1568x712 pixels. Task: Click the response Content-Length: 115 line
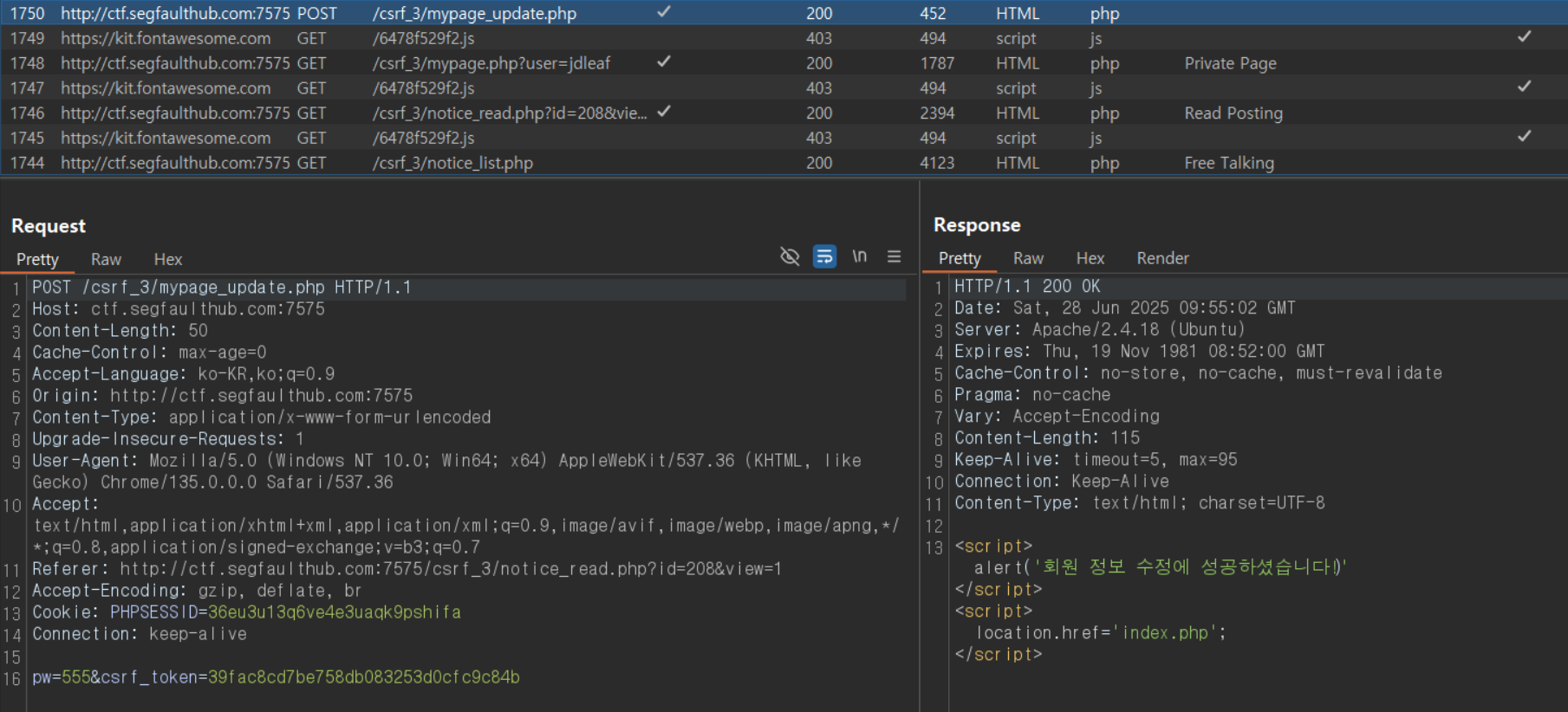pos(1047,438)
